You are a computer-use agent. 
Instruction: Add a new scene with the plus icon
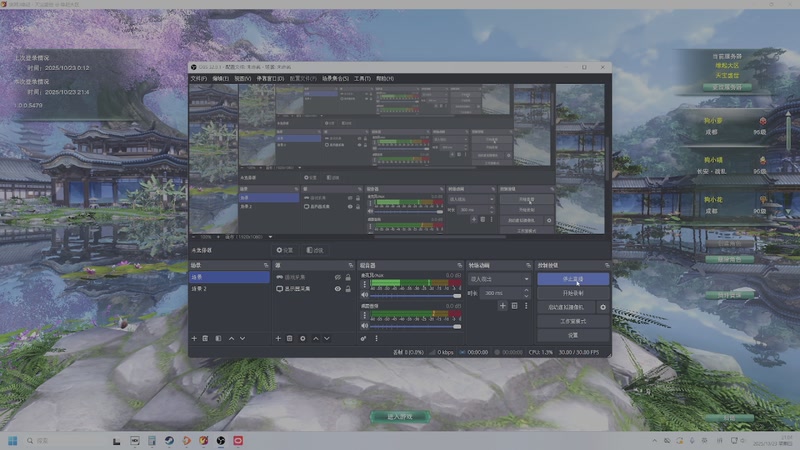(x=194, y=338)
